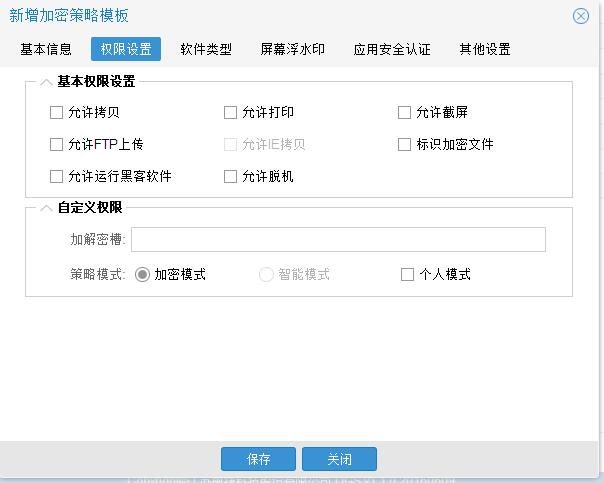Image resolution: width=604 pixels, height=483 pixels.
Task: Collapse the 基本权限设置 section
Action: pyautogui.click(x=46, y=82)
